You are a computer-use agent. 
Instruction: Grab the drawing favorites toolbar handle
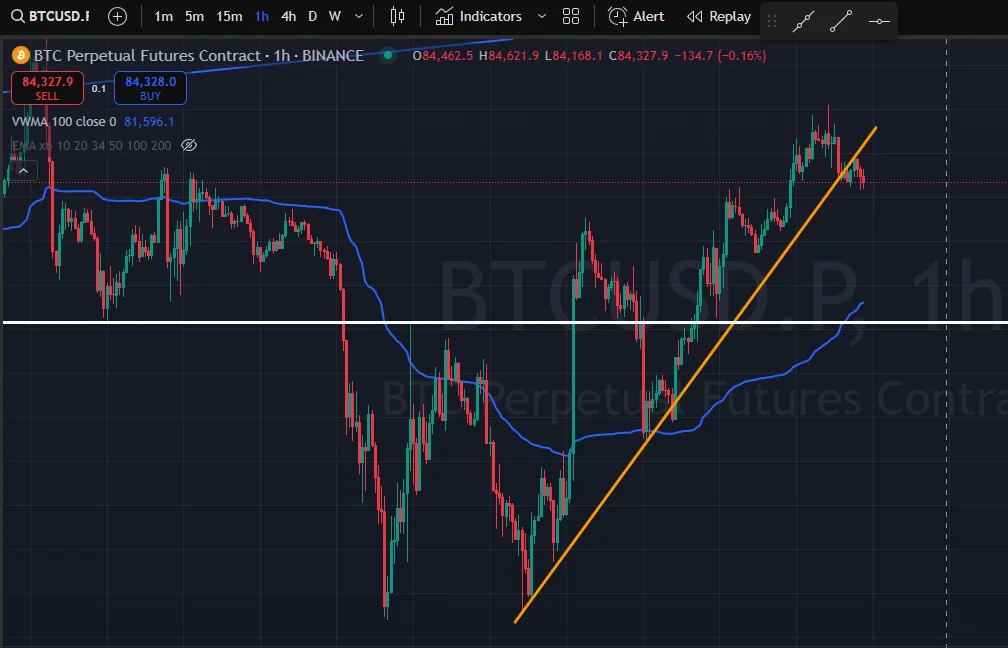[772, 21]
